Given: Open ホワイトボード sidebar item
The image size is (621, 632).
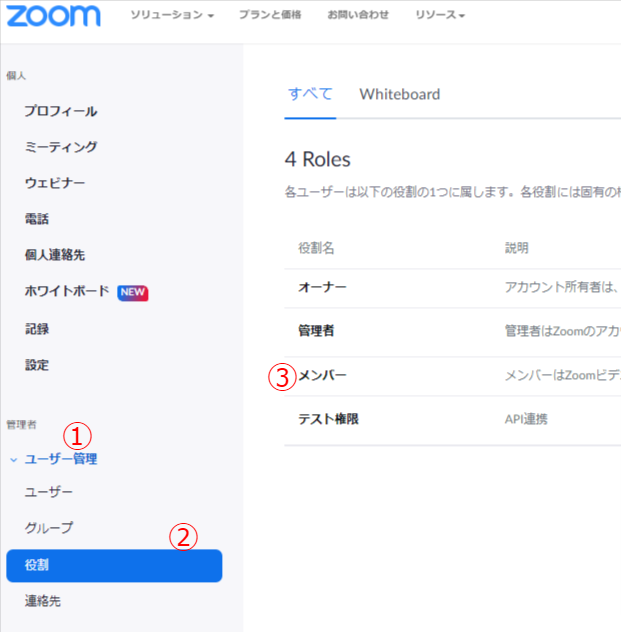Looking at the screenshot, I should point(67,291).
